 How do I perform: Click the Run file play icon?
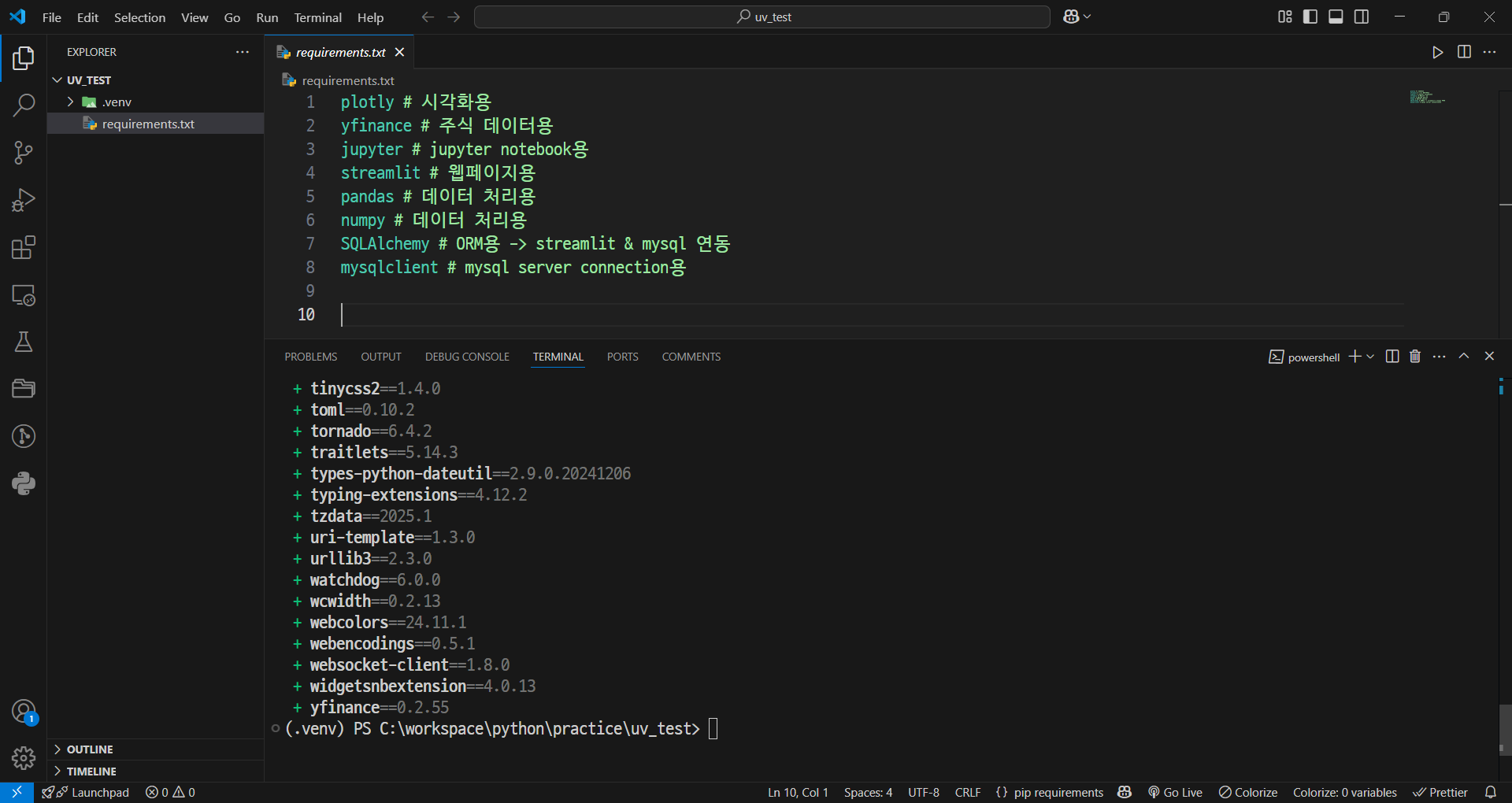[1438, 52]
